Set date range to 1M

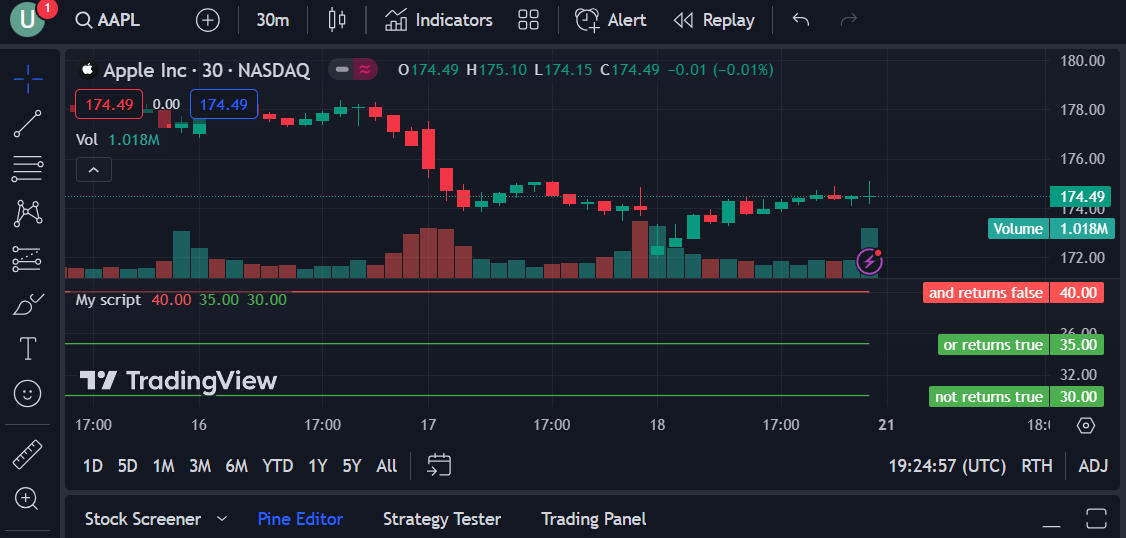click(x=164, y=465)
